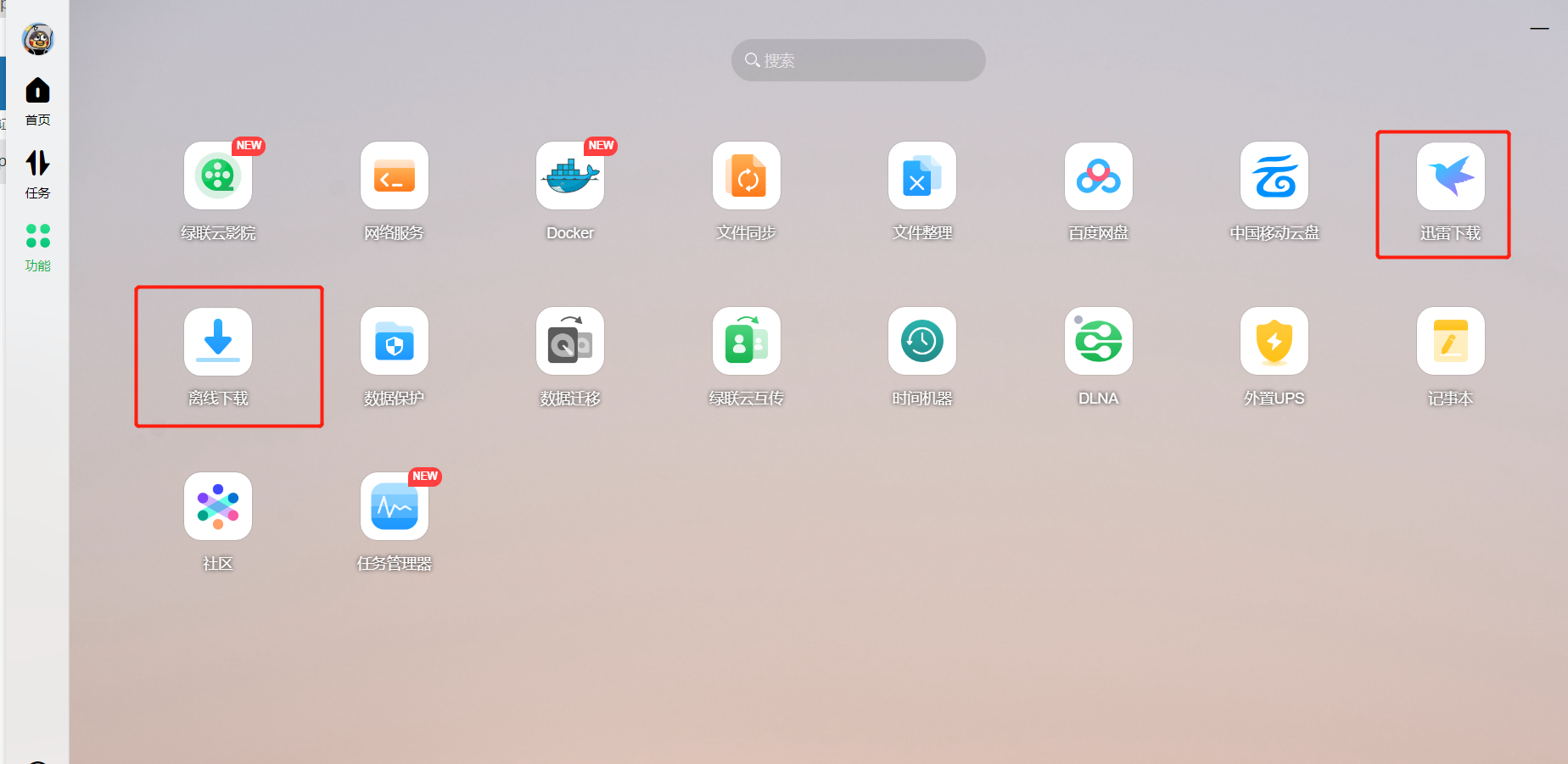Viewport: 1568px width, 764px height.
Task: Open 时间机器 app
Action: [922, 341]
